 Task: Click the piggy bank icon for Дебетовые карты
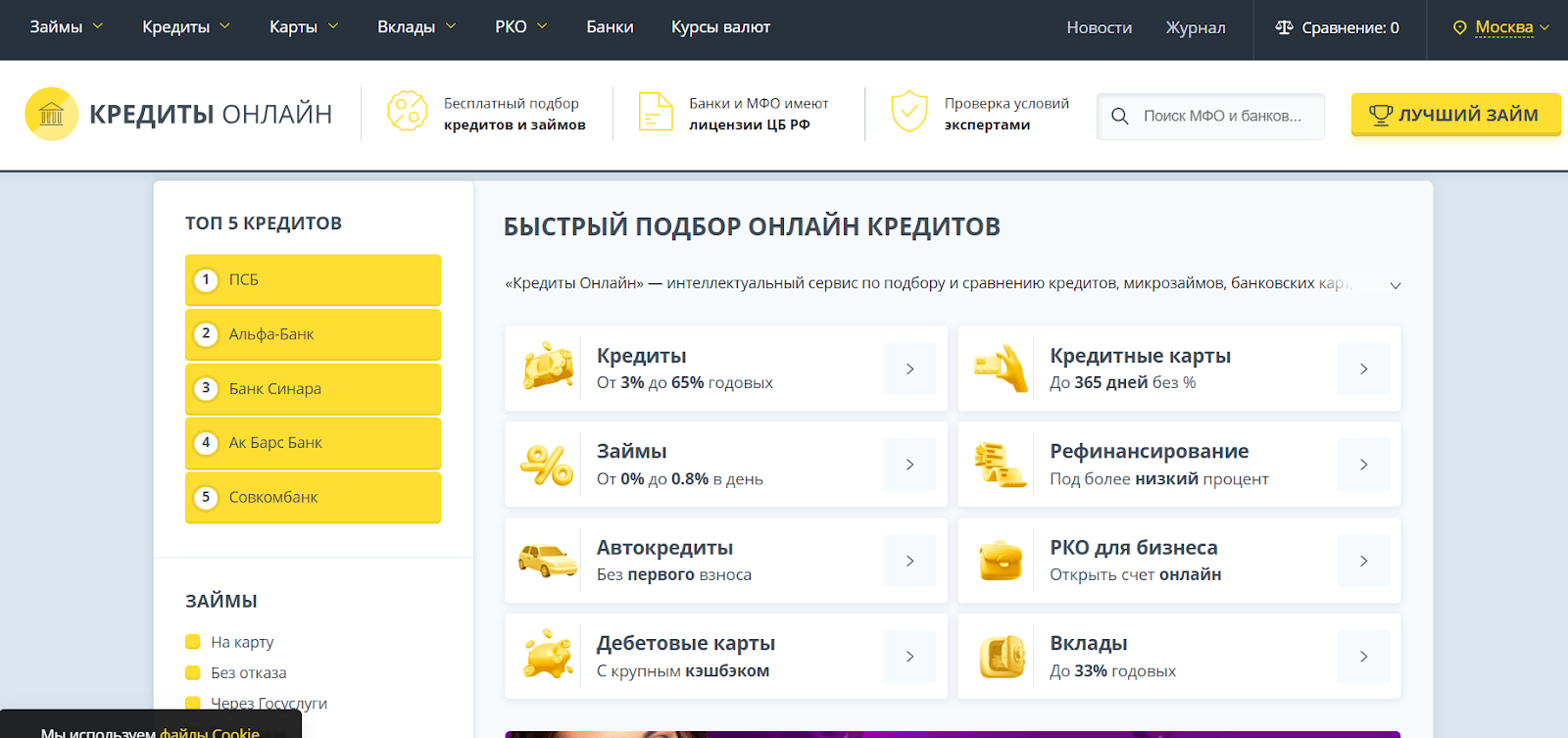point(547,656)
